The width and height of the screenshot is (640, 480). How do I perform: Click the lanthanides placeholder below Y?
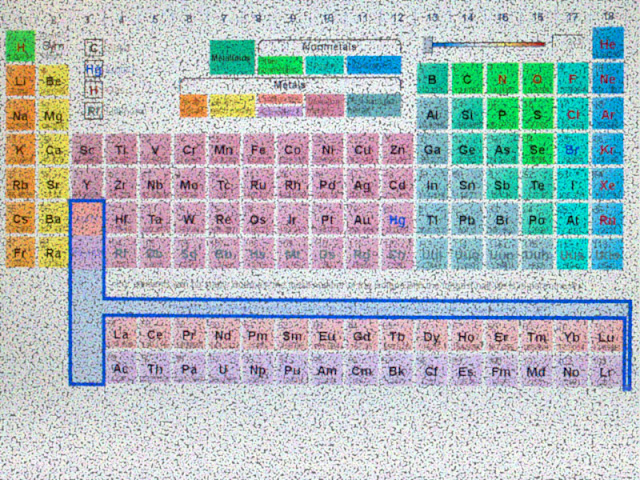click(87, 219)
